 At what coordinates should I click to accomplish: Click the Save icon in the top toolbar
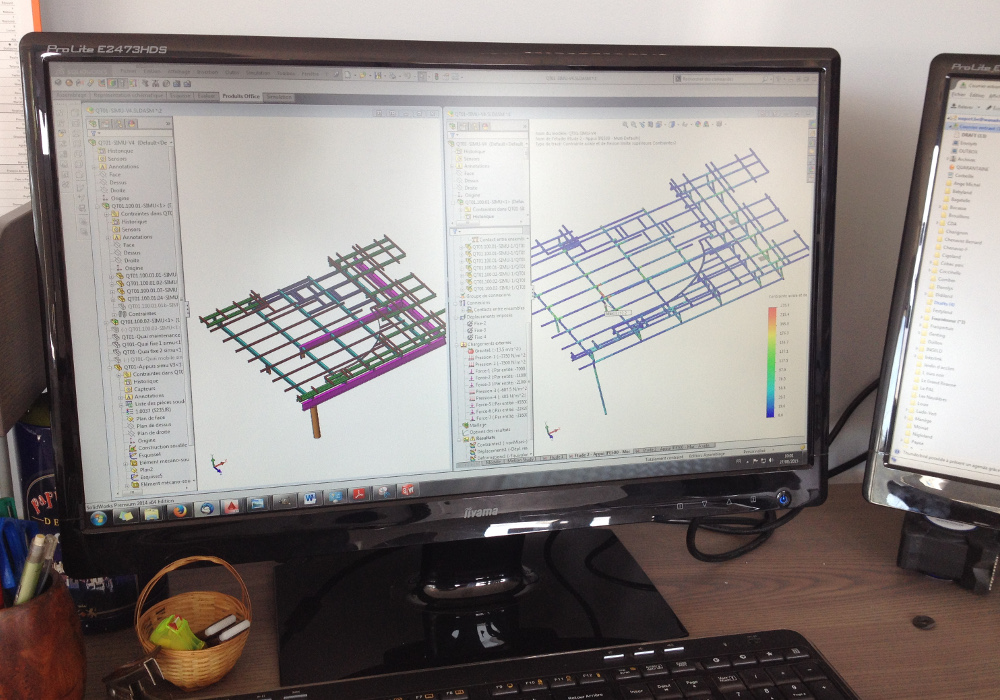click(x=378, y=76)
